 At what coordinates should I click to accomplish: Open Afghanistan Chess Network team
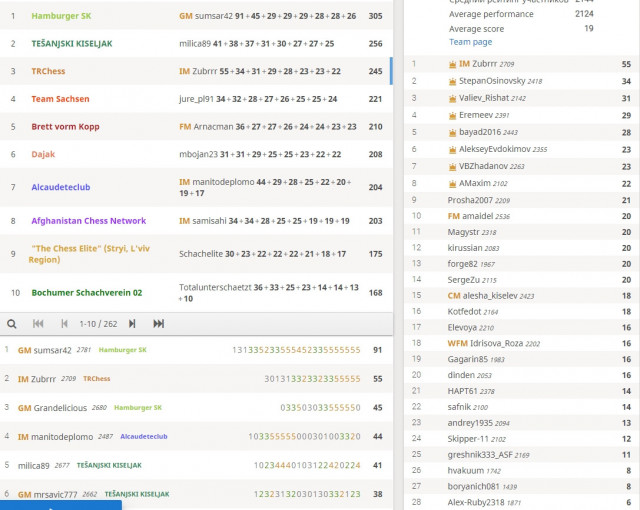click(x=89, y=221)
